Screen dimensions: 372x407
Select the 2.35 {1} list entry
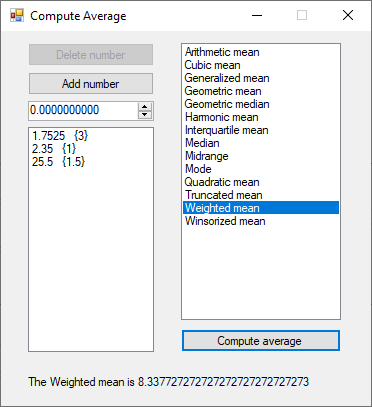click(x=91, y=149)
